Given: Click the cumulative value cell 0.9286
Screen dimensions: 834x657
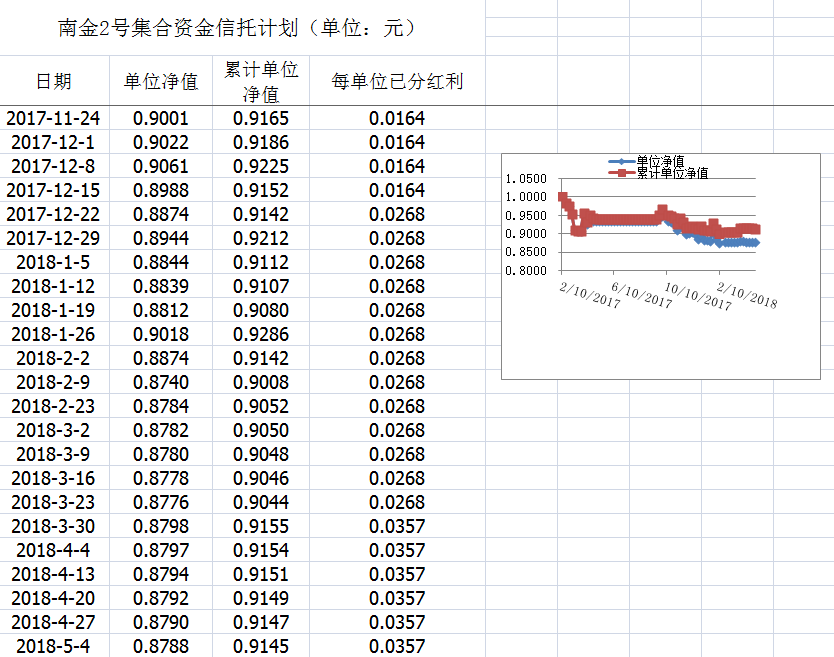Looking at the screenshot, I should 260,334.
